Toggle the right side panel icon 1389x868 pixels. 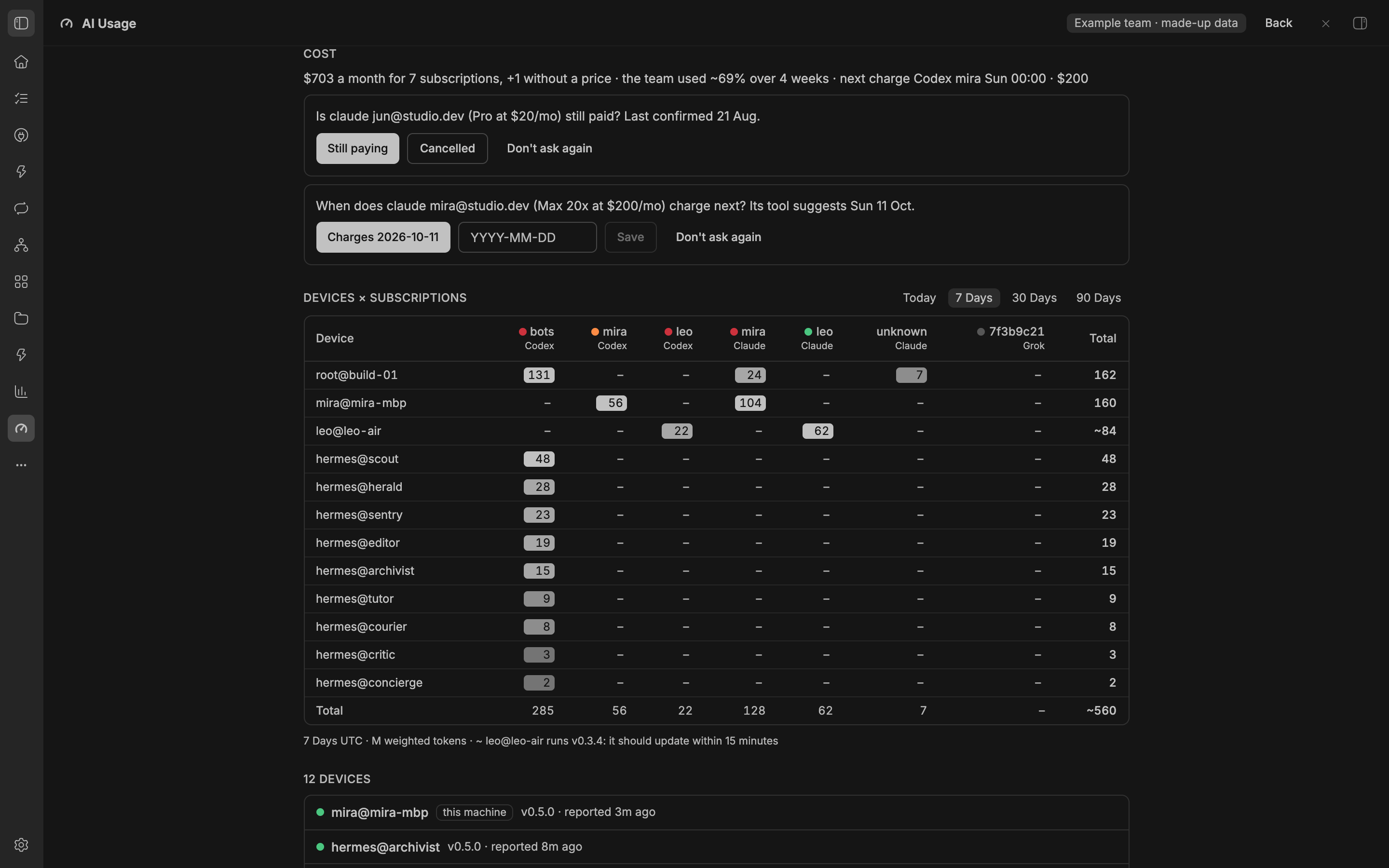[x=1360, y=24]
